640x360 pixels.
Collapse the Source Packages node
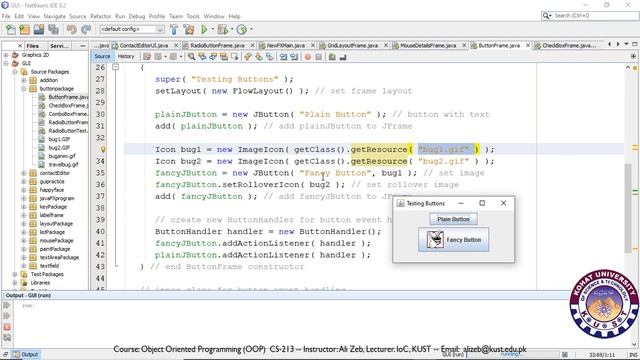click(x=15, y=72)
